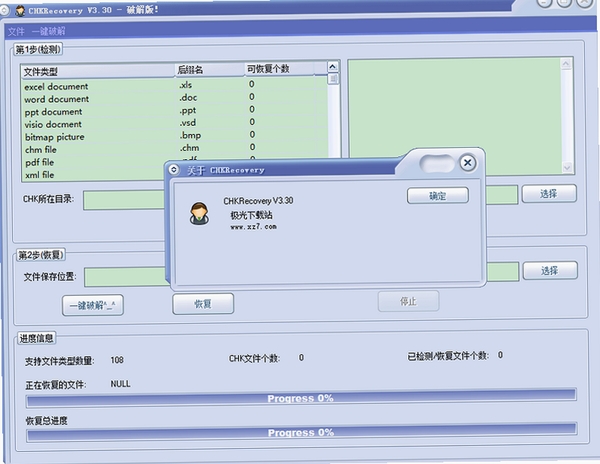Click the 恢复 button
Image resolution: width=600 pixels, height=464 pixels.
tap(203, 304)
